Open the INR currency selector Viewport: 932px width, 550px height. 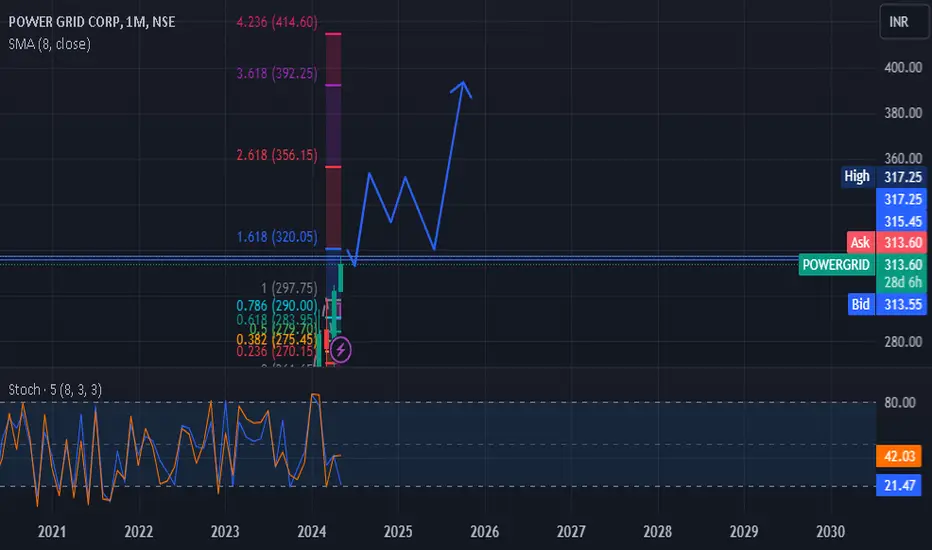903,22
